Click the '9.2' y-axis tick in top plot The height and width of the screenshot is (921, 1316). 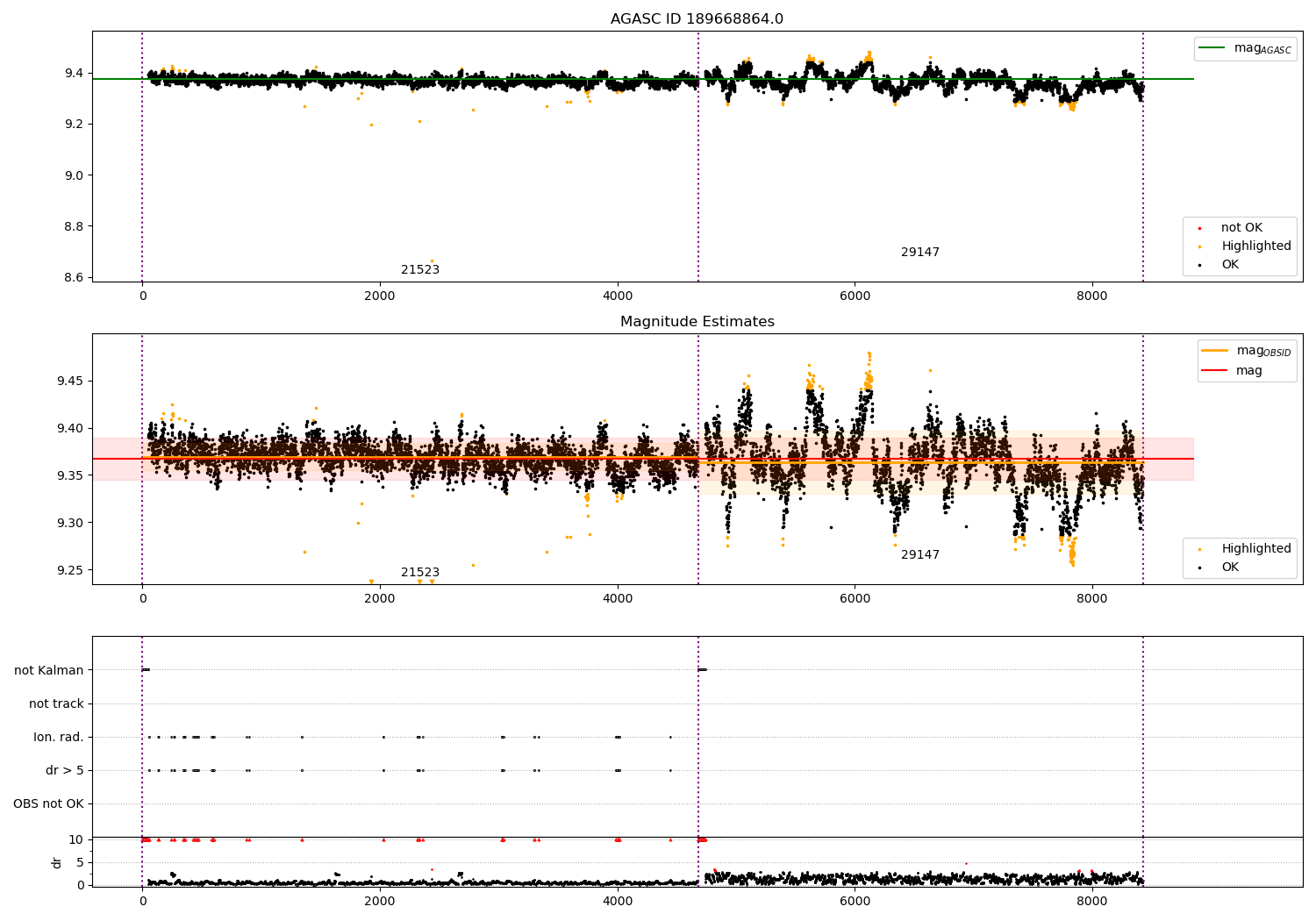click(74, 124)
